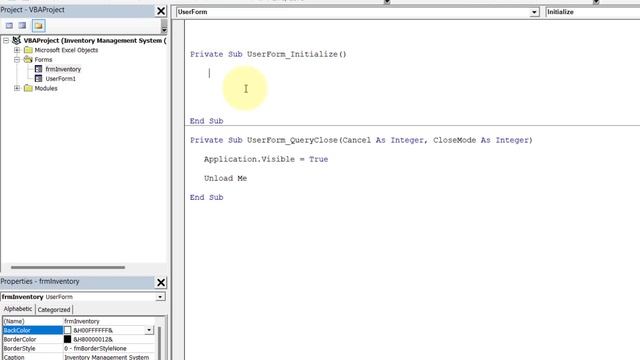Click End Sub of UserForm_Initialize
Viewport: 640px width, 360px height.
pyautogui.click(x=206, y=121)
